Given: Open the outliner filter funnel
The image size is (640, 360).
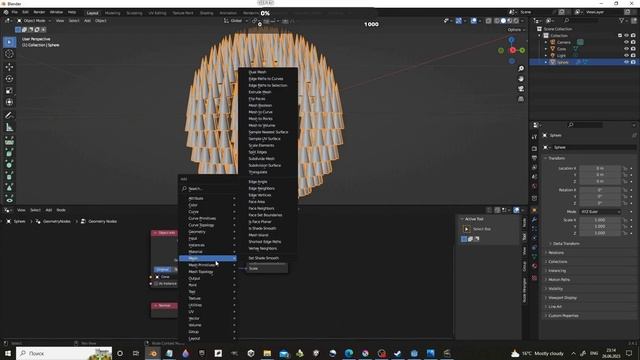Looking at the screenshot, I should point(621,20).
